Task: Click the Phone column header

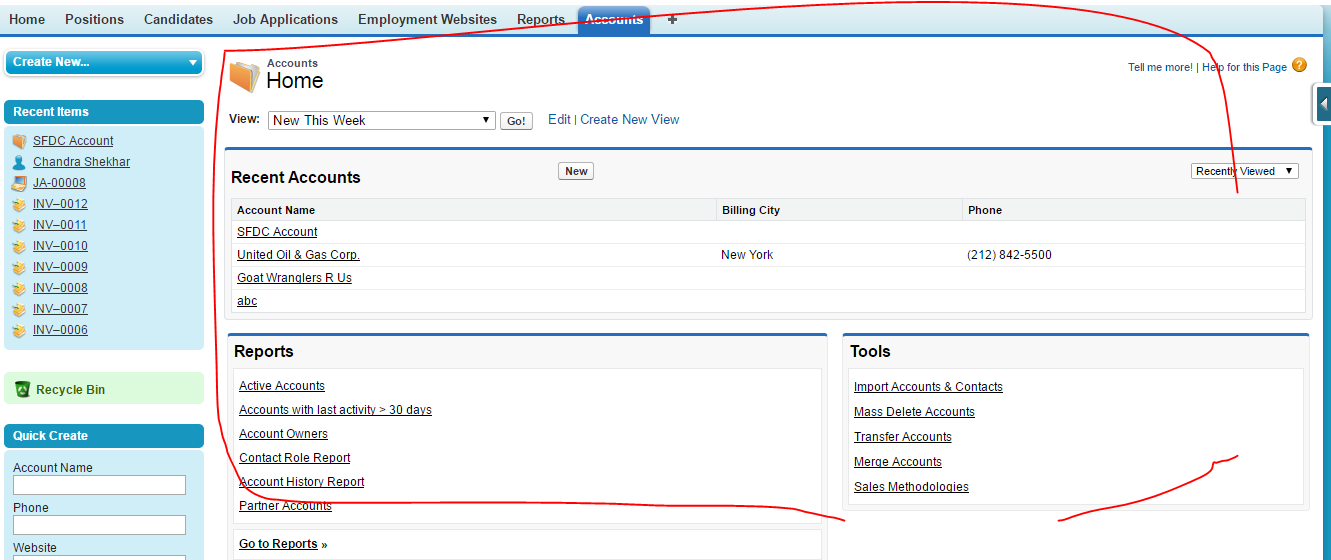Action: [x=985, y=210]
